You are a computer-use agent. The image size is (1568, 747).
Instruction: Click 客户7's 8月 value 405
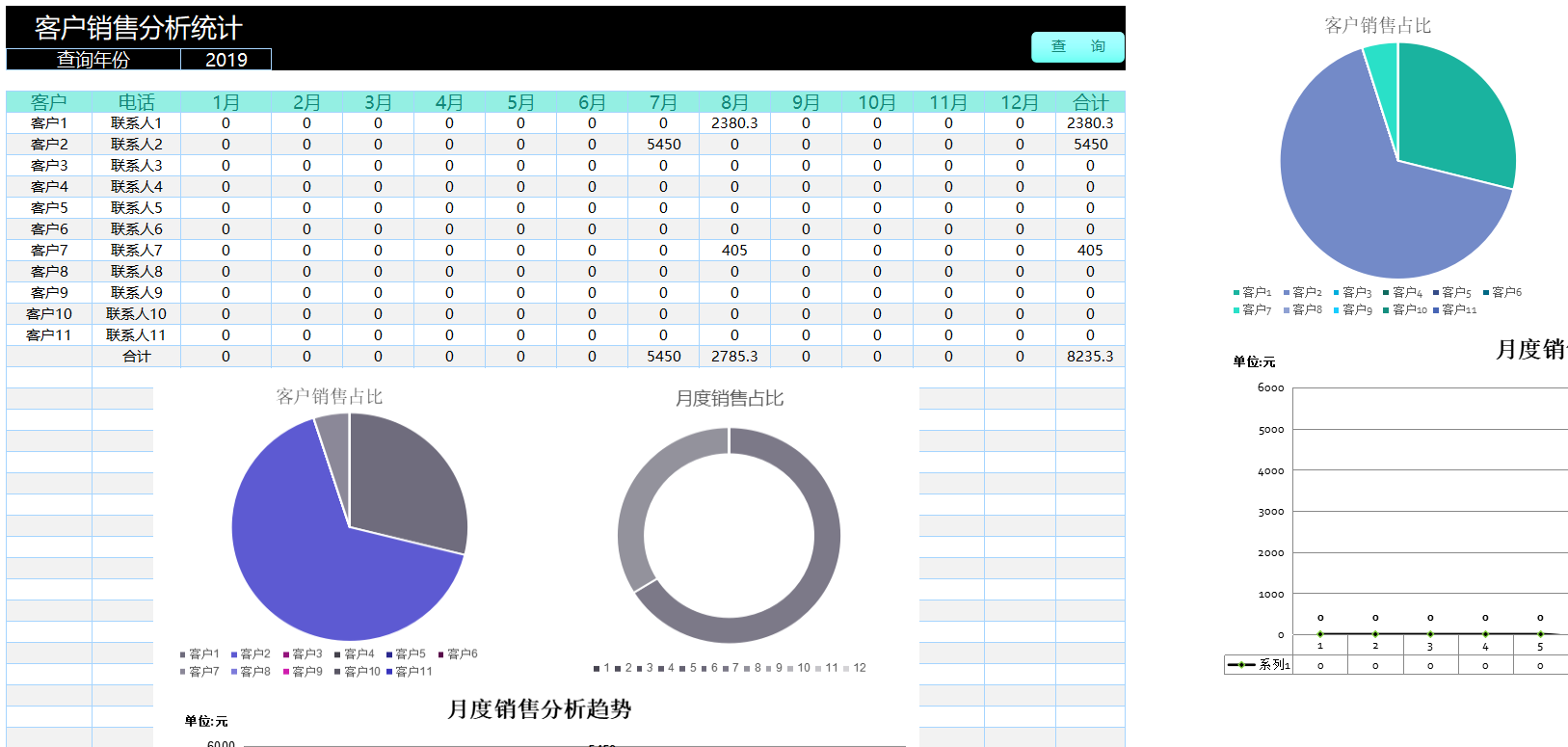tap(734, 251)
